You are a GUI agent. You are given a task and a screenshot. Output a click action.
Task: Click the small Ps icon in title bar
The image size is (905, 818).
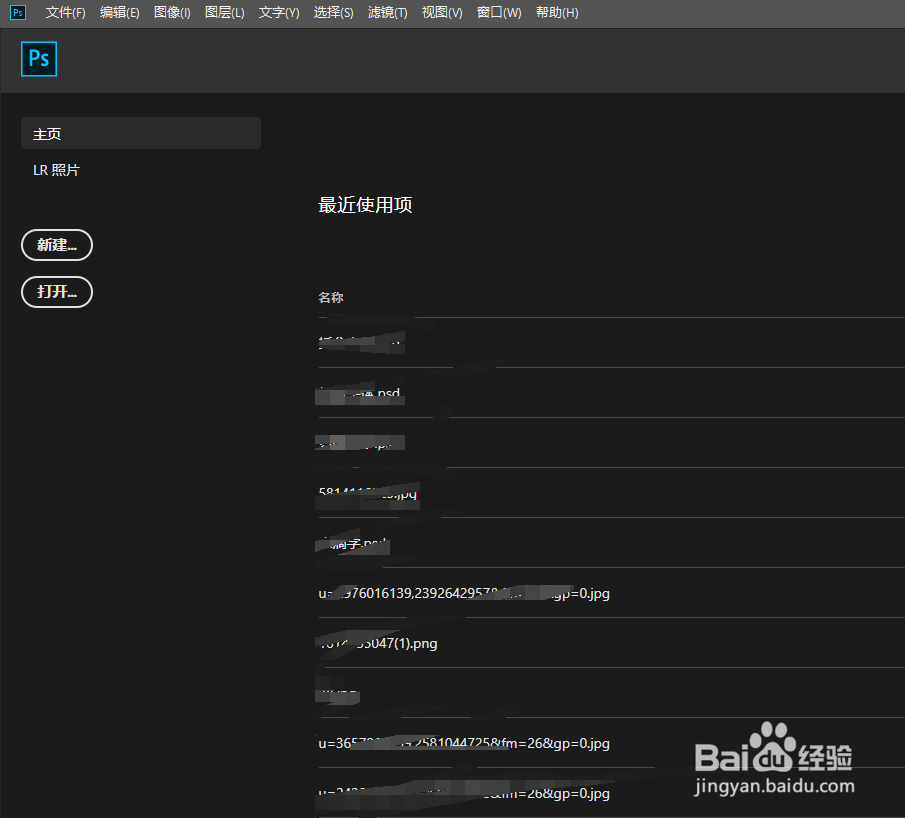18,12
